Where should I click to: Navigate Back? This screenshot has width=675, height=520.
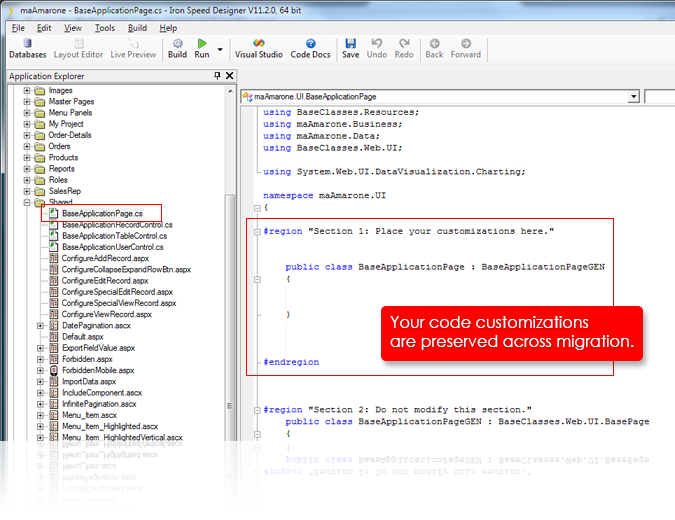(x=434, y=49)
